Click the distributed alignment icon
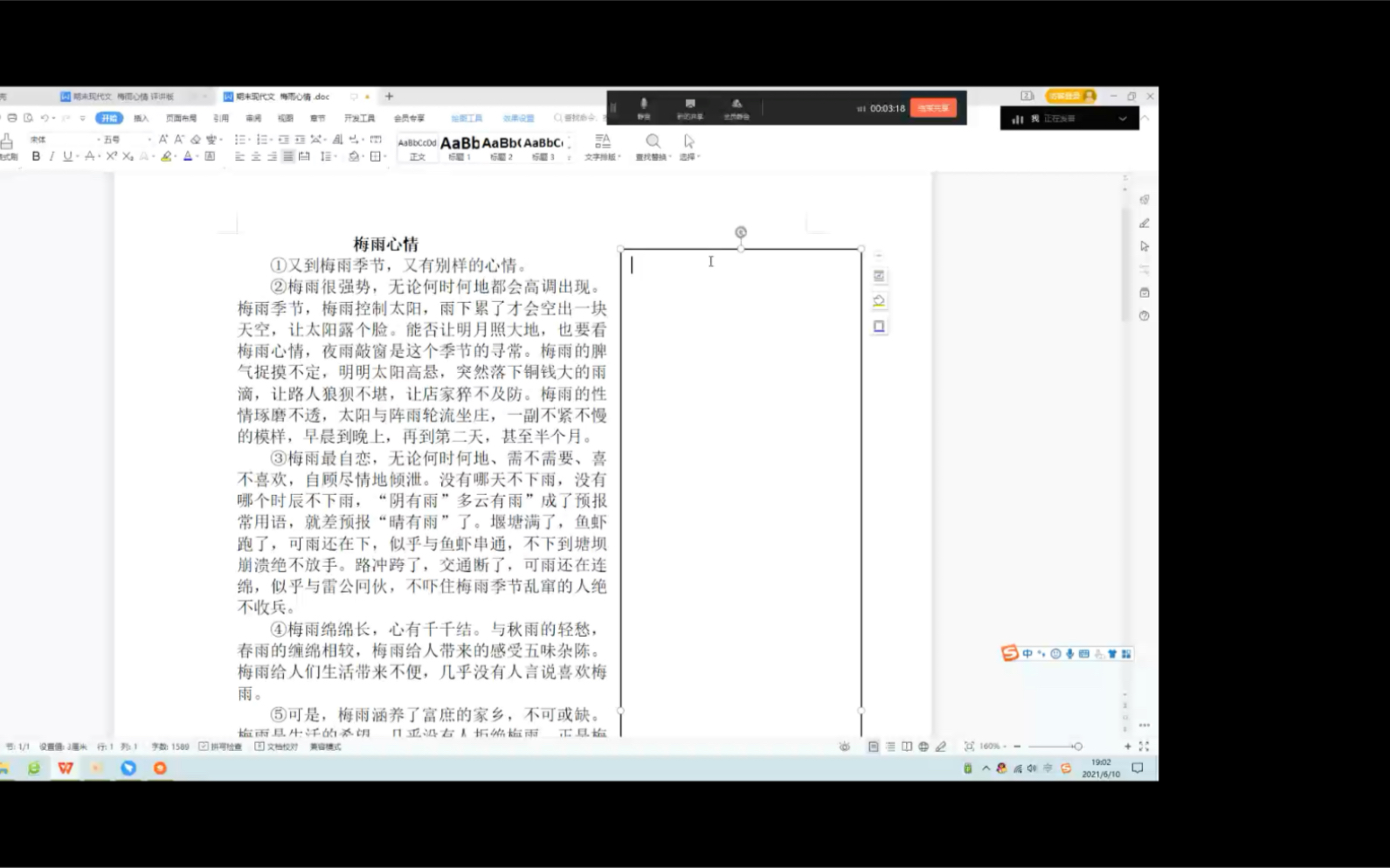 point(304,156)
